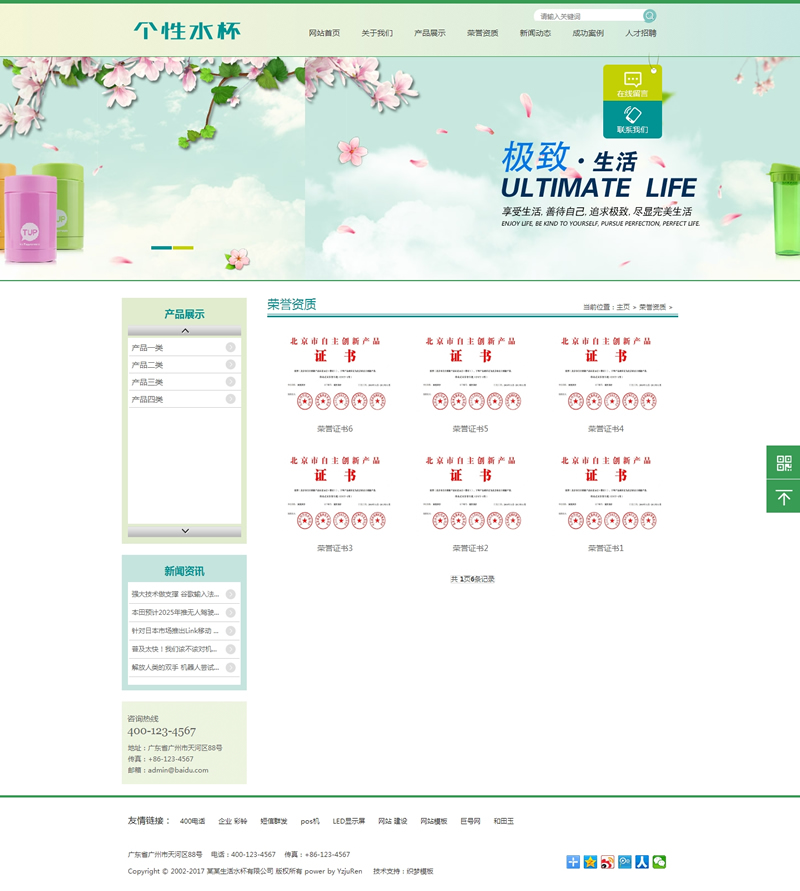Click the back-to-top arrow icon
The width and height of the screenshot is (800, 891).
click(783, 497)
